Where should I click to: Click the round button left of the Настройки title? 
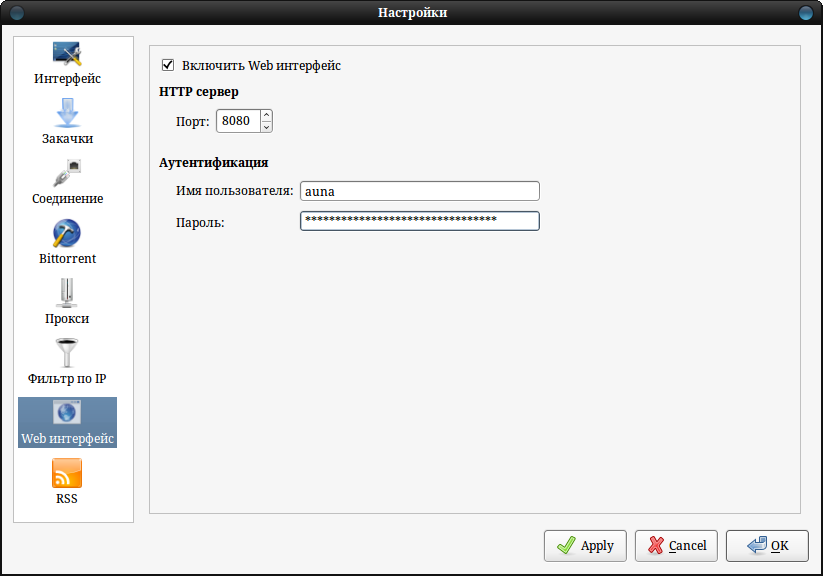pyautogui.click(x=17, y=13)
